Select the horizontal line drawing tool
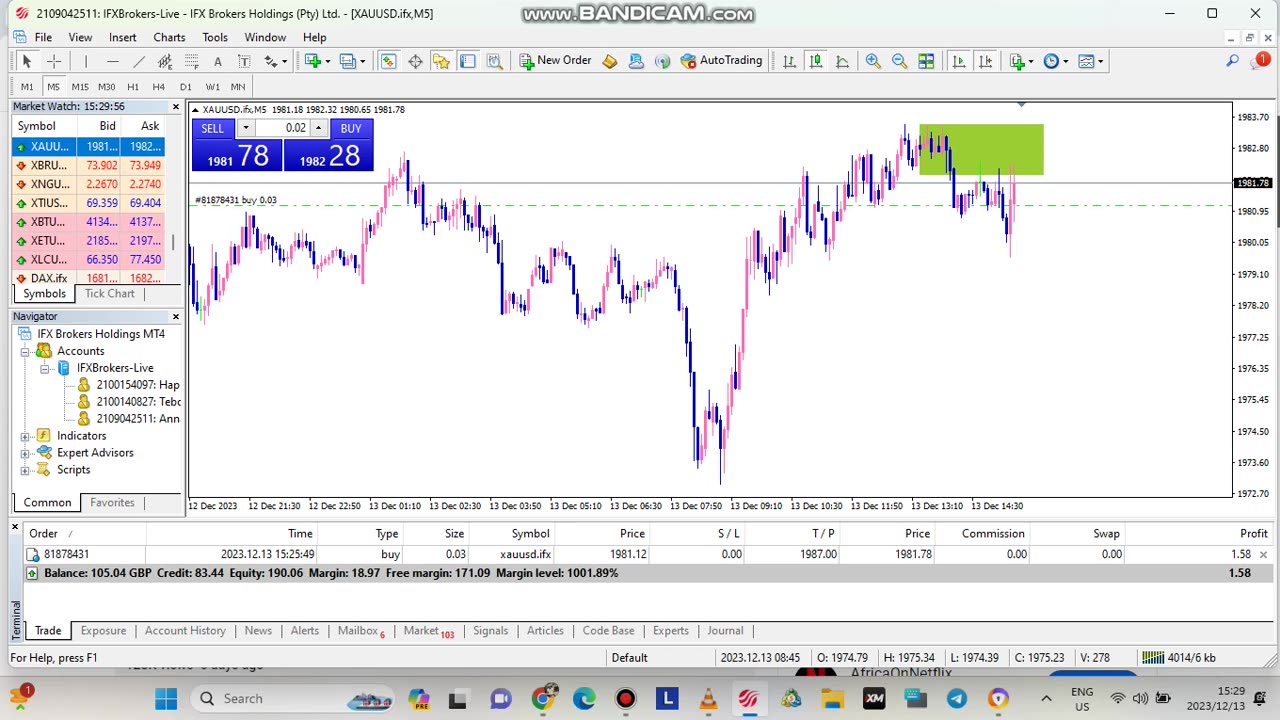The width and height of the screenshot is (1280, 720). (113, 61)
